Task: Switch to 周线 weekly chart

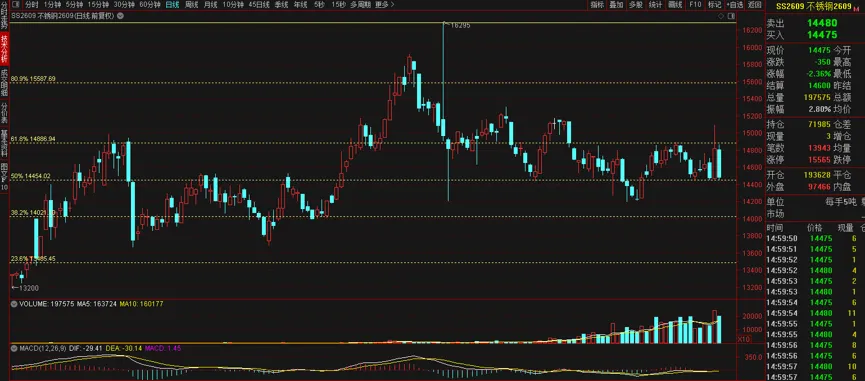Action: (191, 4)
